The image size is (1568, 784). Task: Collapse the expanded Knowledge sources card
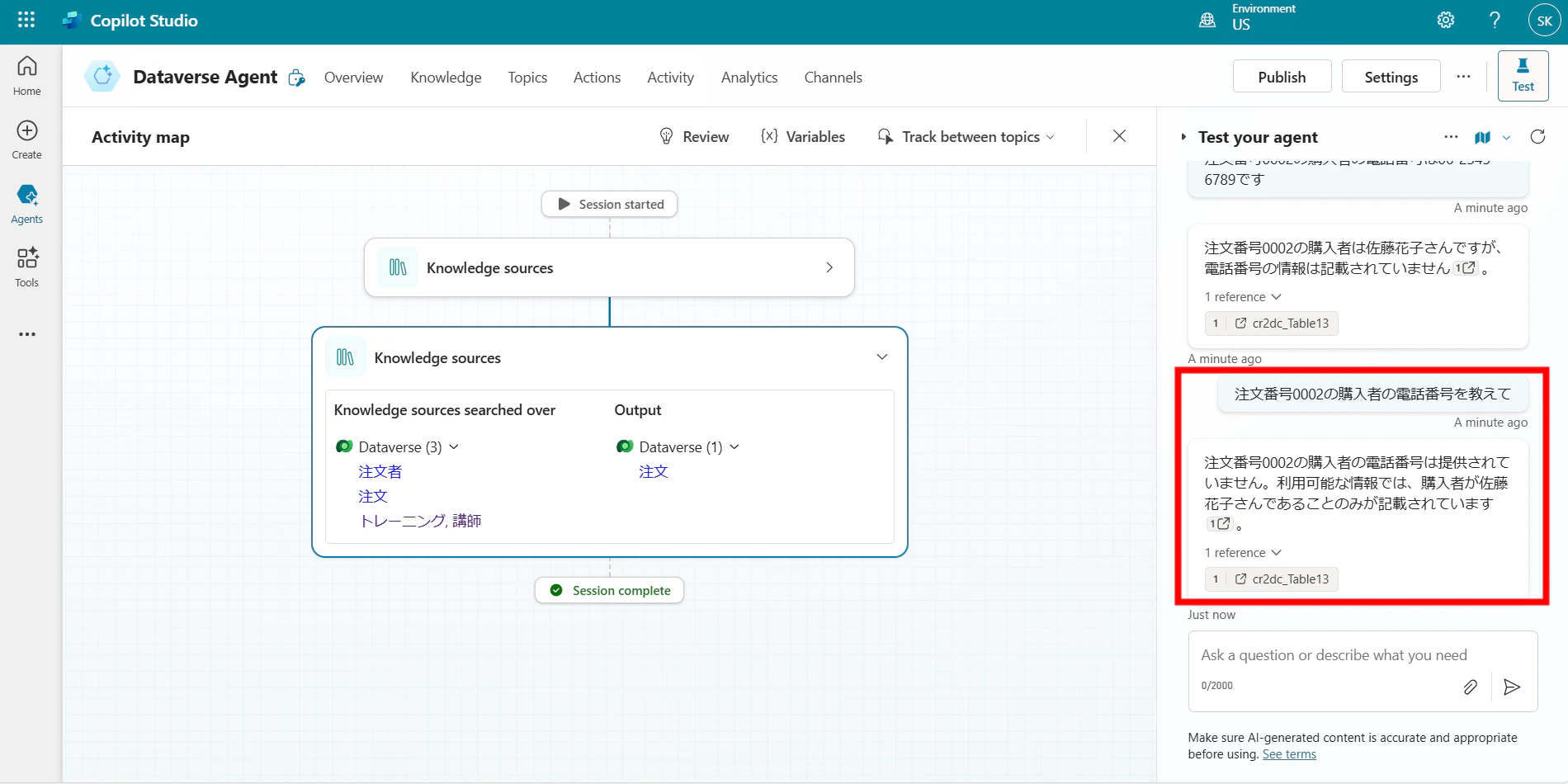click(882, 357)
